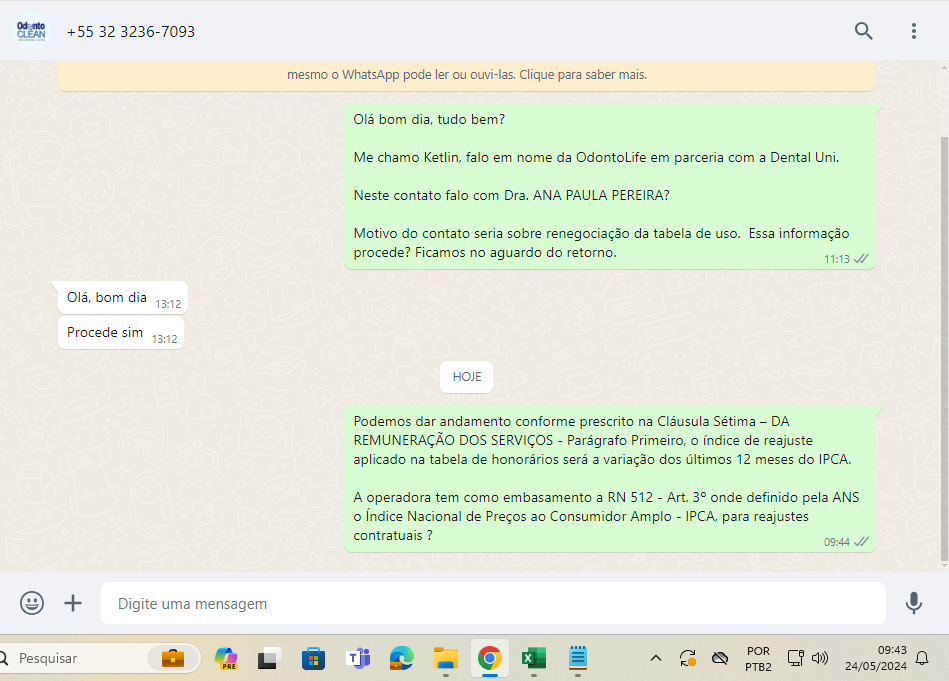Open Microsoft Teams from the taskbar
The width and height of the screenshot is (949, 681).
[x=358, y=658]
